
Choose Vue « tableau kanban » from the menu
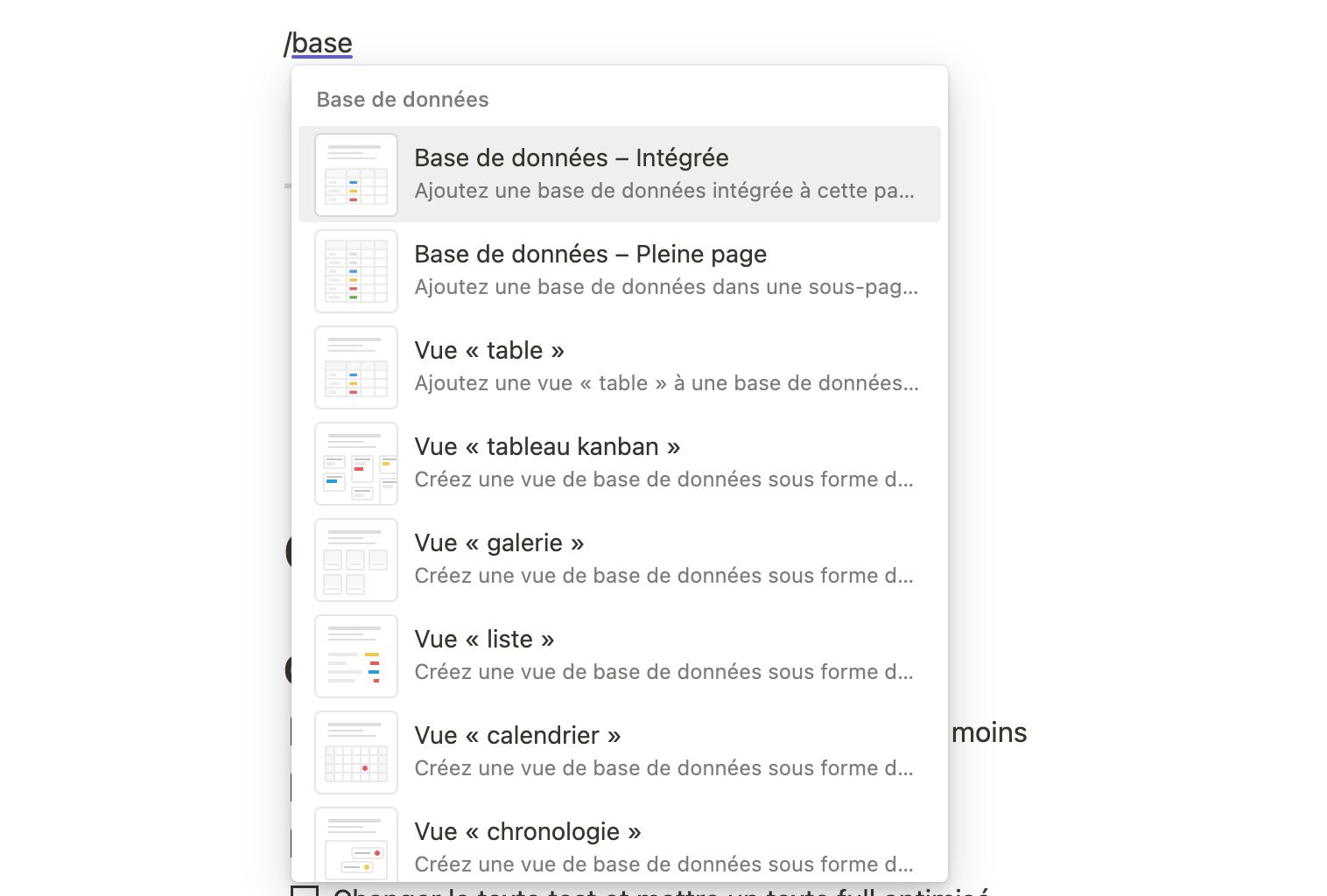pos(619,463)
